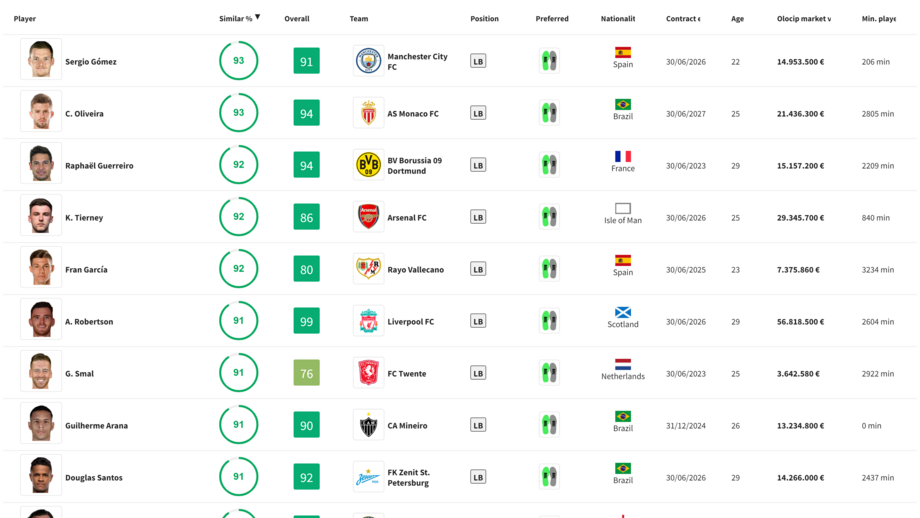Click the preferred foot icon for Sergio Gómez

pyautogui.click(x=548, y=61)
